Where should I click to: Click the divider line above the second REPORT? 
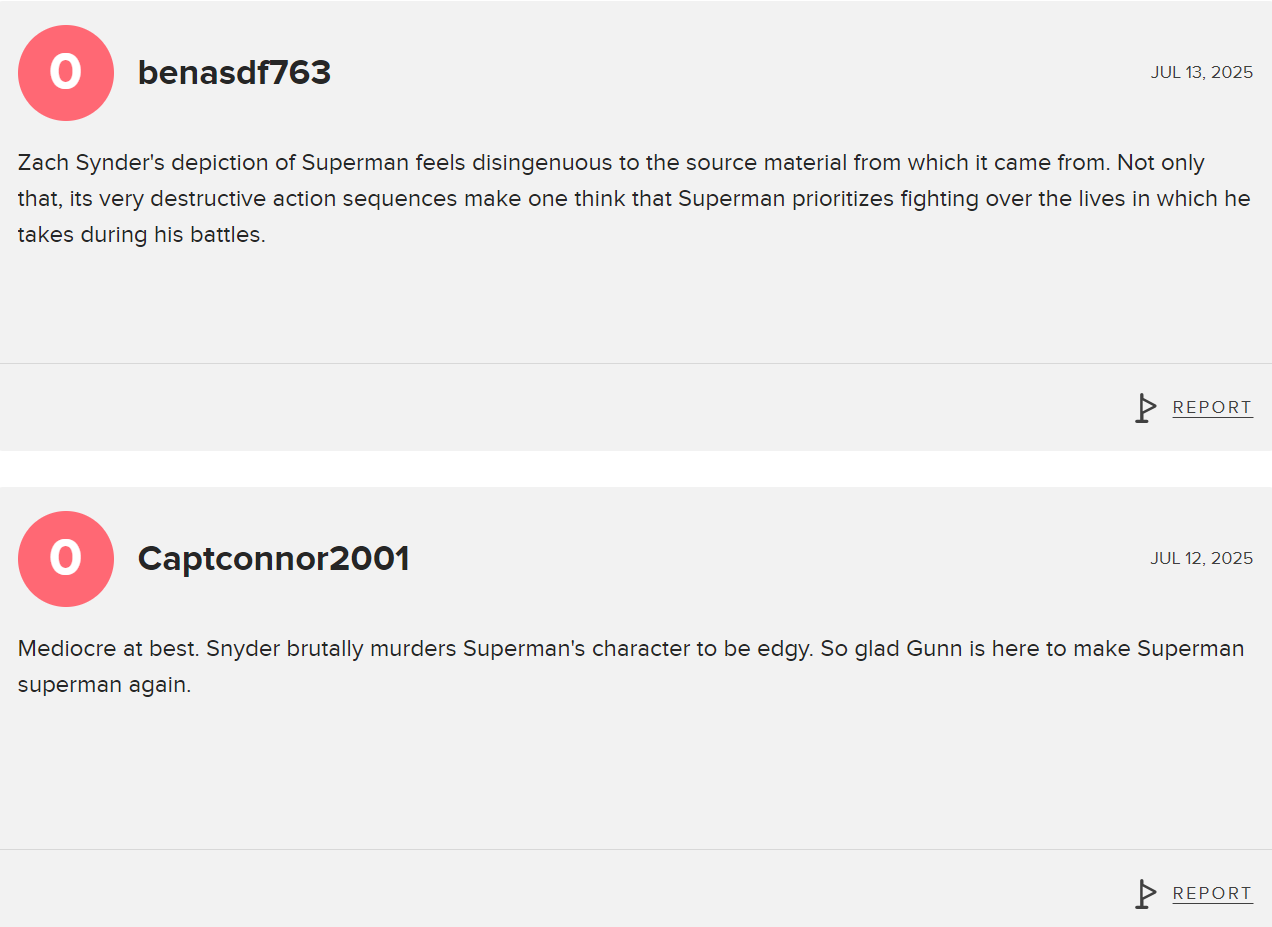coord(636,850)
